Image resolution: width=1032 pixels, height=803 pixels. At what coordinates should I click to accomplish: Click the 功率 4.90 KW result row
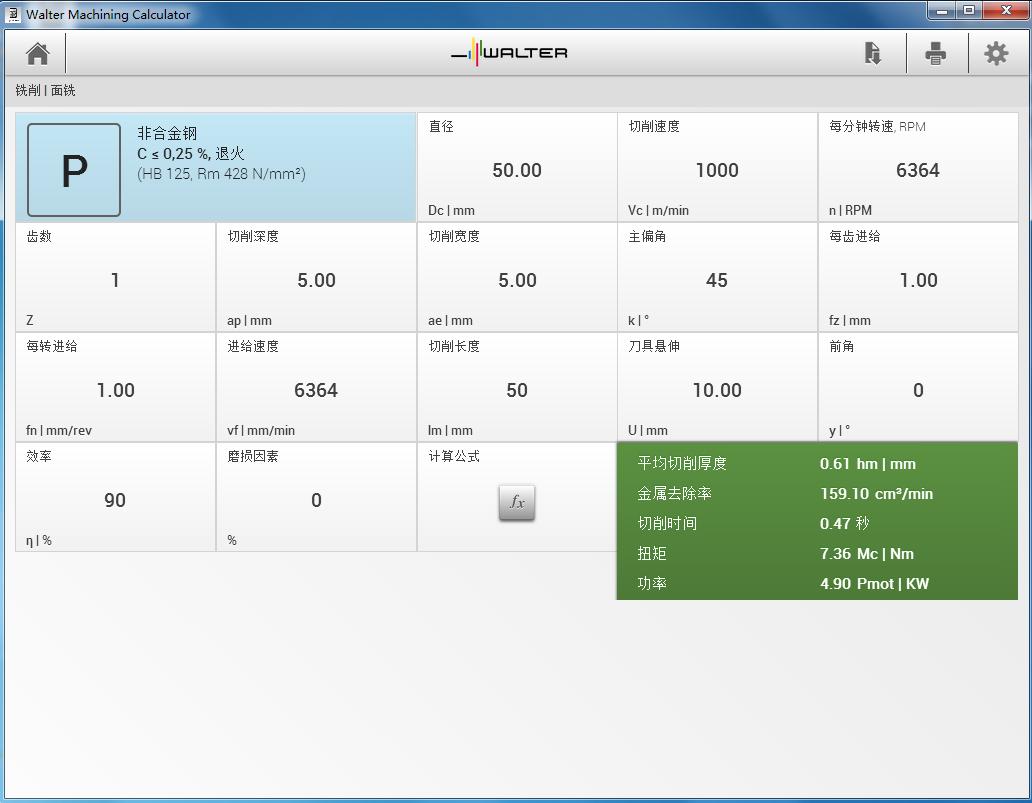tap(817, 583)
